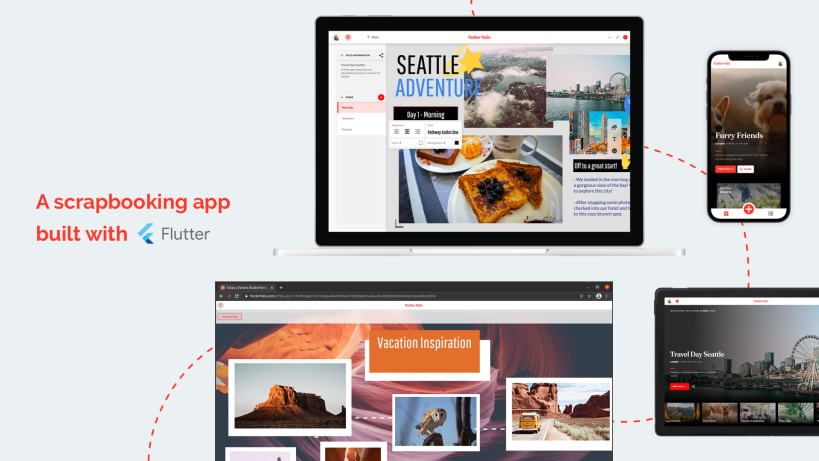Open the Pathway Gothic One font dropdown

point(443,132)
